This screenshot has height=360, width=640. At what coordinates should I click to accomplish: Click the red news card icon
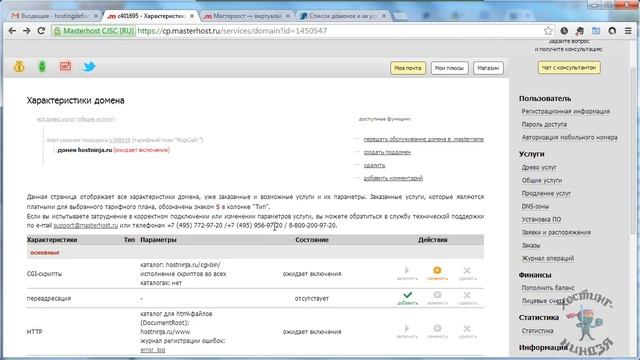[x=65, y=66]
